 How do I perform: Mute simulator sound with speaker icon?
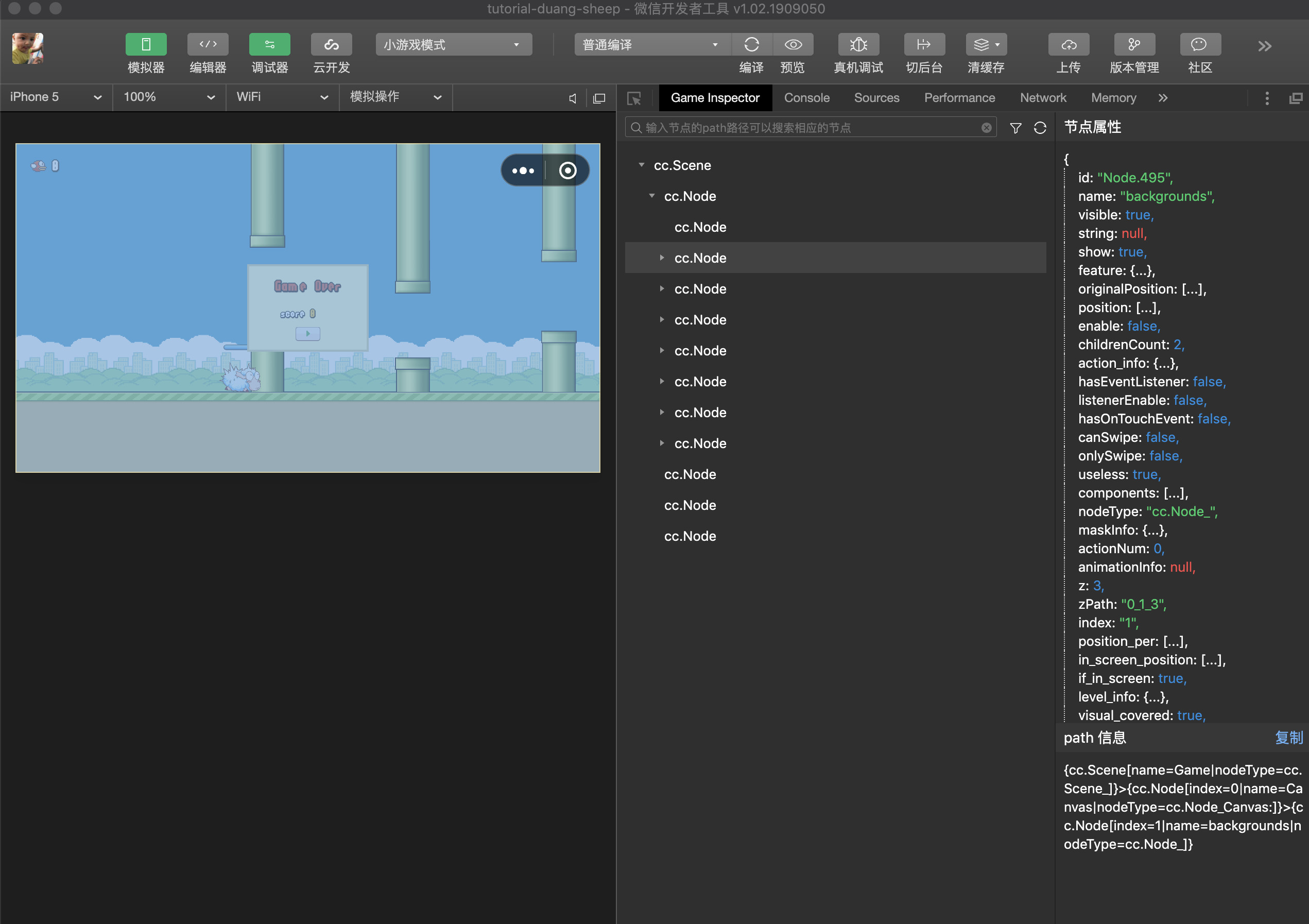tap(573, 98)
